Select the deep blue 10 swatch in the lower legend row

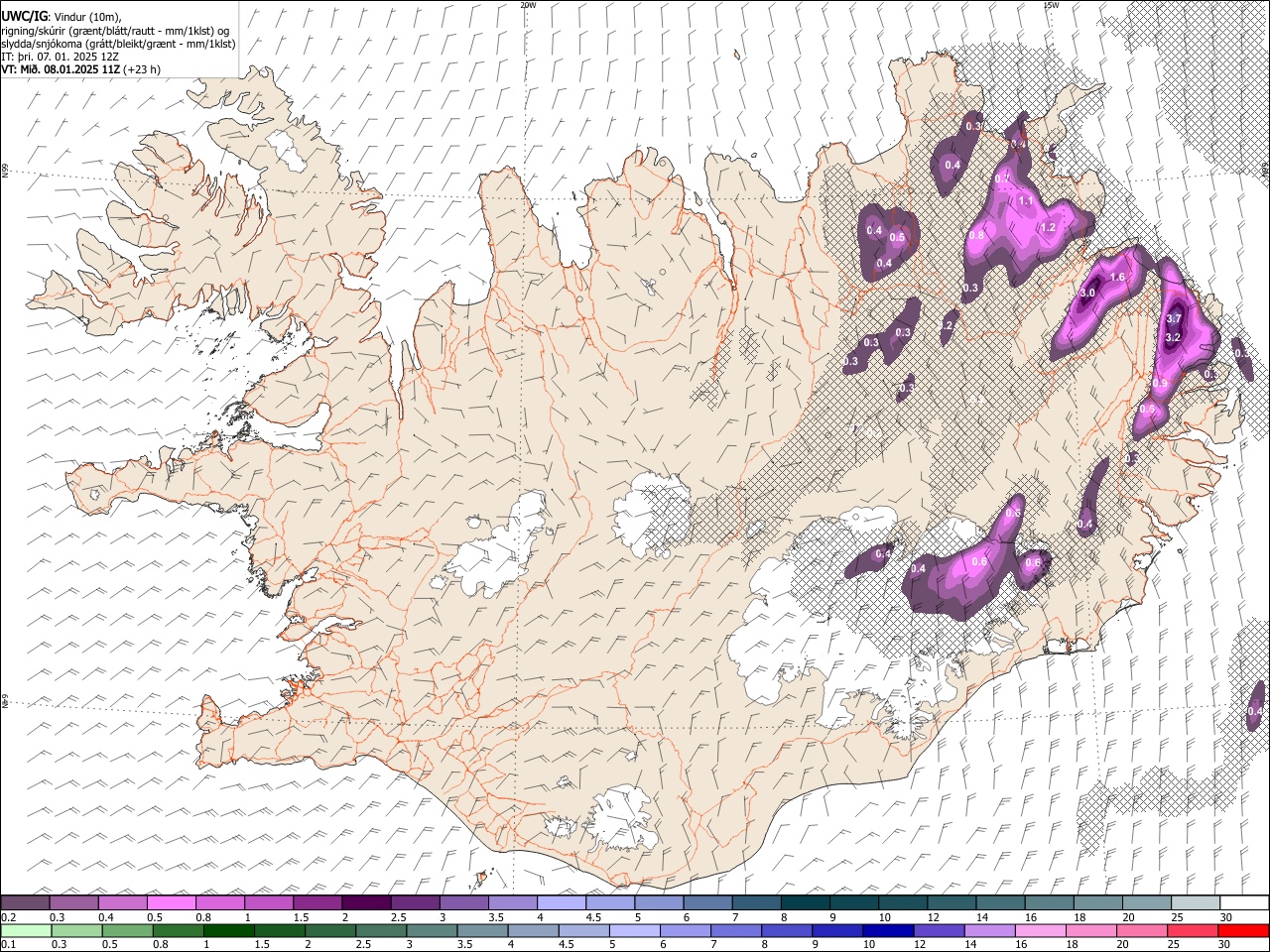pyautogui.click(x=887, y=930)
